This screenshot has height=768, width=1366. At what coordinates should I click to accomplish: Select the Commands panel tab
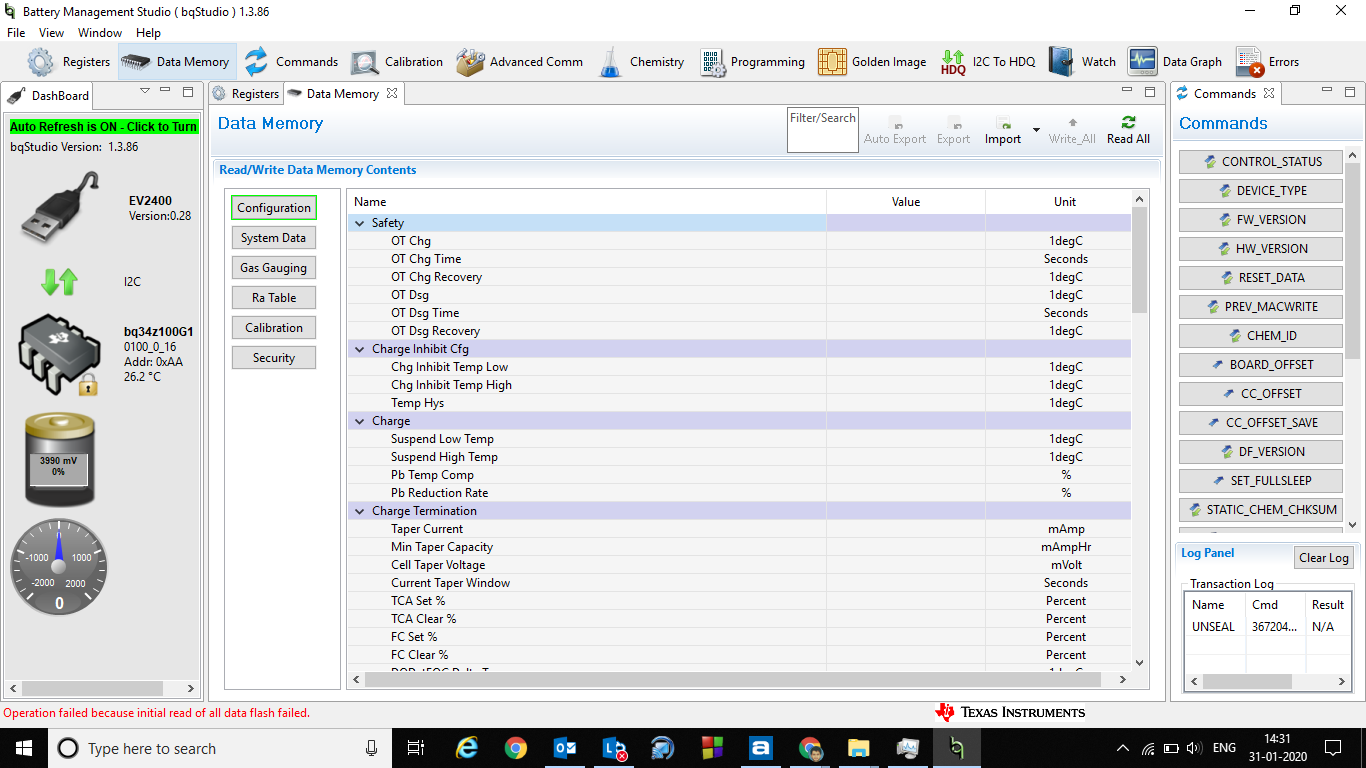tap(1224, 94)
